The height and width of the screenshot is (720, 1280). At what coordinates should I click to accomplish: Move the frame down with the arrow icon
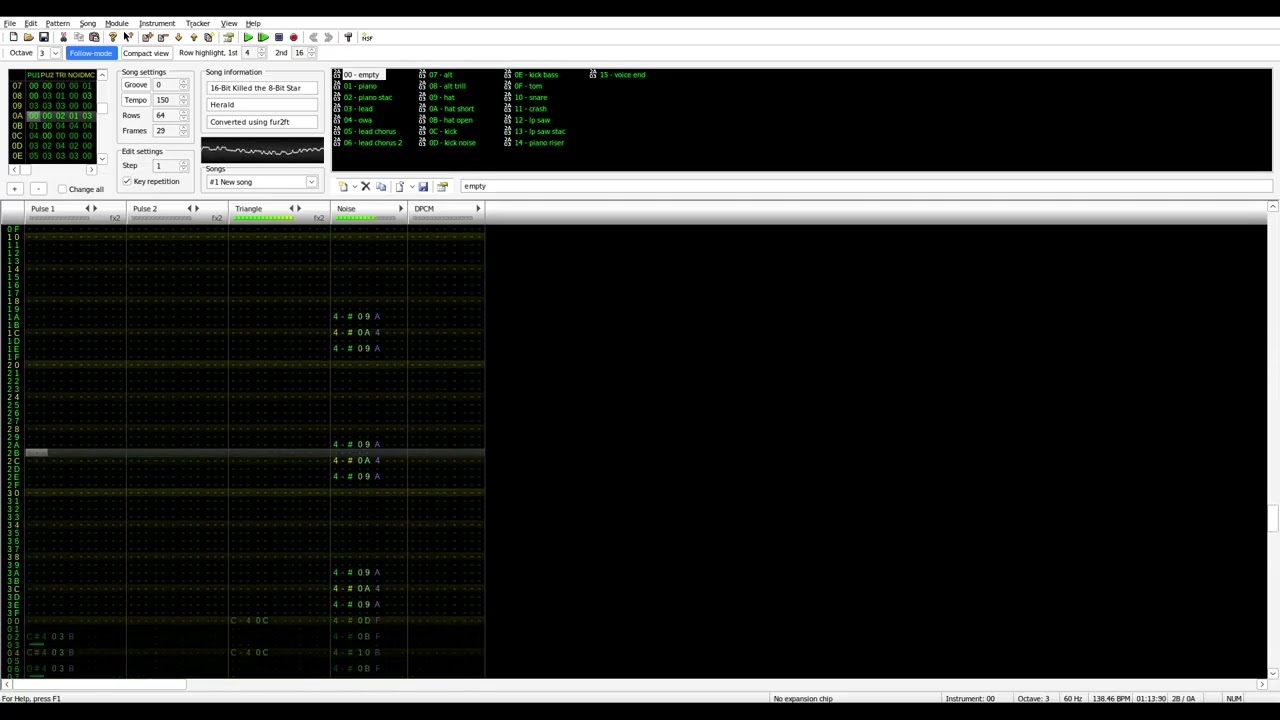tap(178, 37)
